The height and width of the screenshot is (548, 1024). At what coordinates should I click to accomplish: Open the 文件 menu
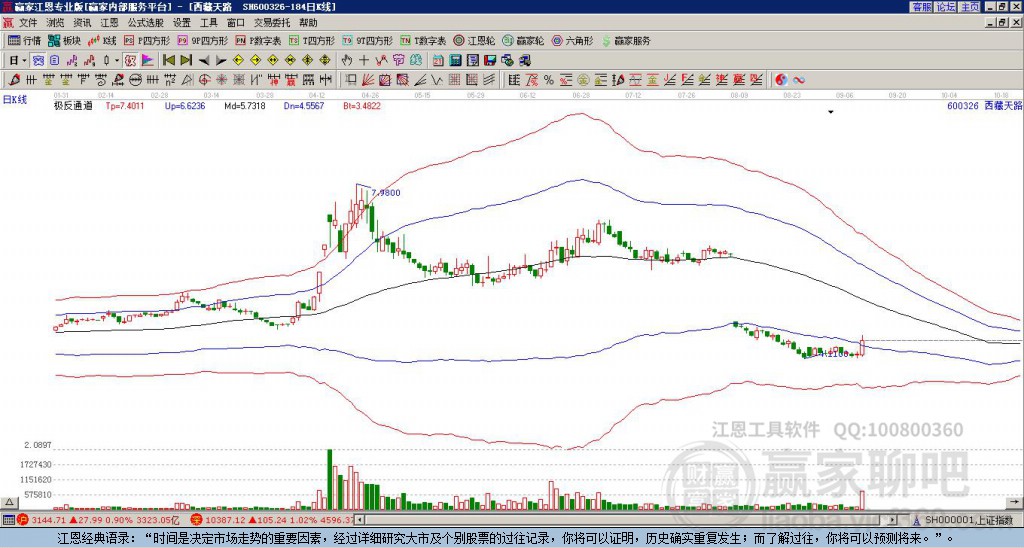27,23
